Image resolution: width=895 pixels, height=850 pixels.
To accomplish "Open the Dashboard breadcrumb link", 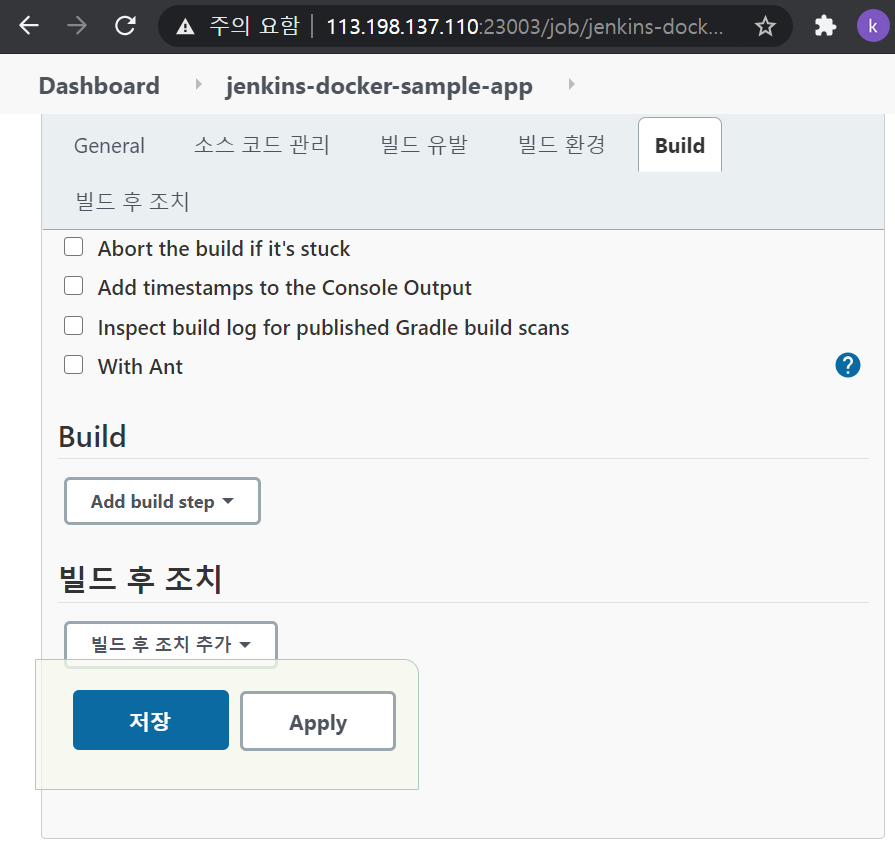I will [99, 86].
